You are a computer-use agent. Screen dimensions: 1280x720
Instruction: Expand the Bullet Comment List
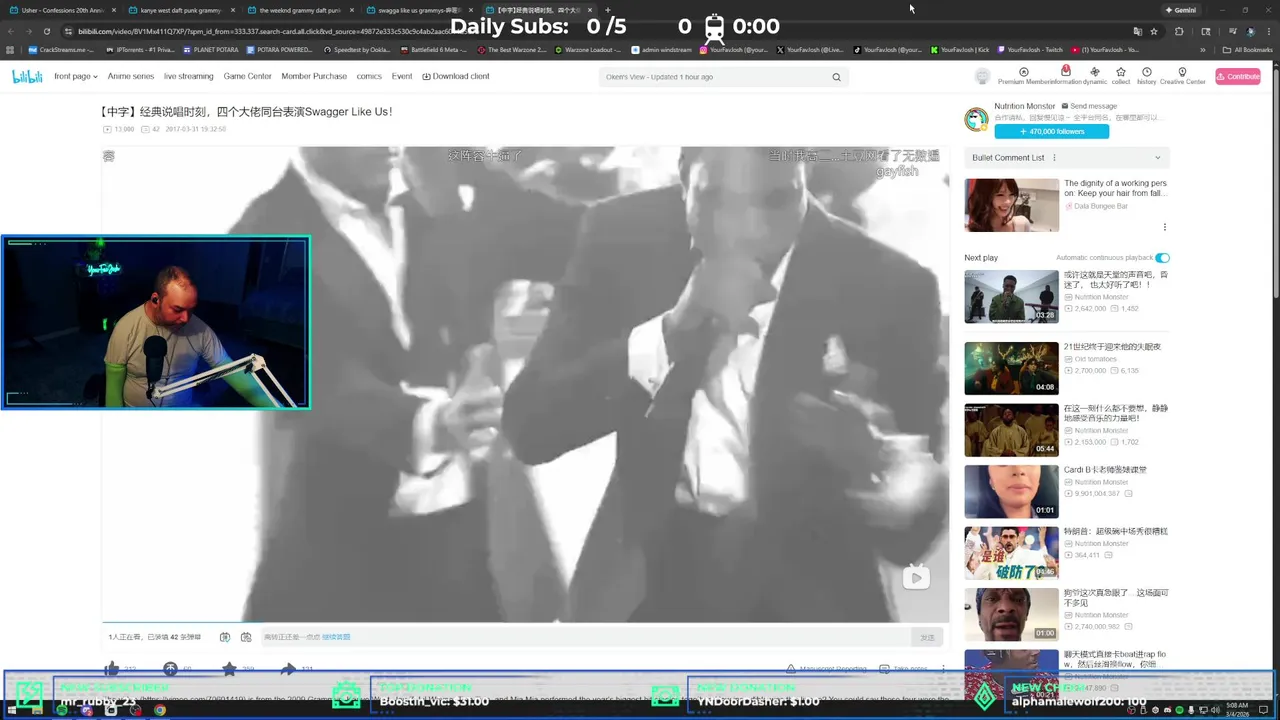pyautogui.click(x=1158, y=158)
